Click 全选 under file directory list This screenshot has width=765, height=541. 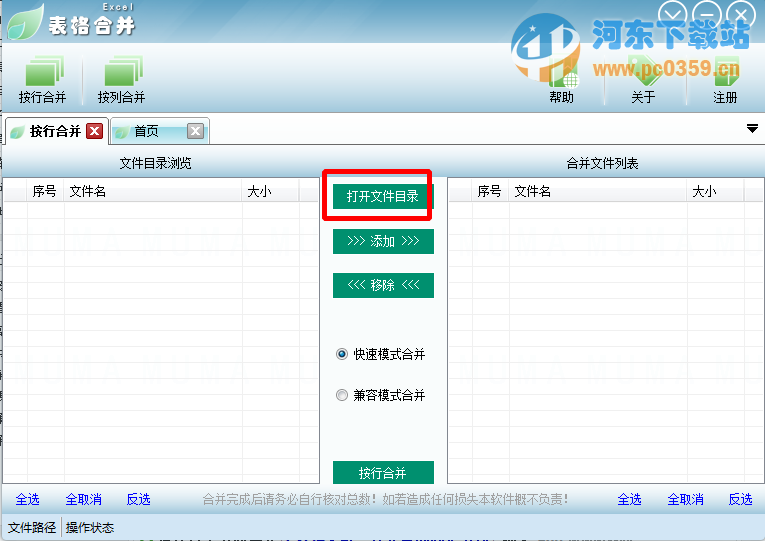pyautogui.click(x=27, y=500)
